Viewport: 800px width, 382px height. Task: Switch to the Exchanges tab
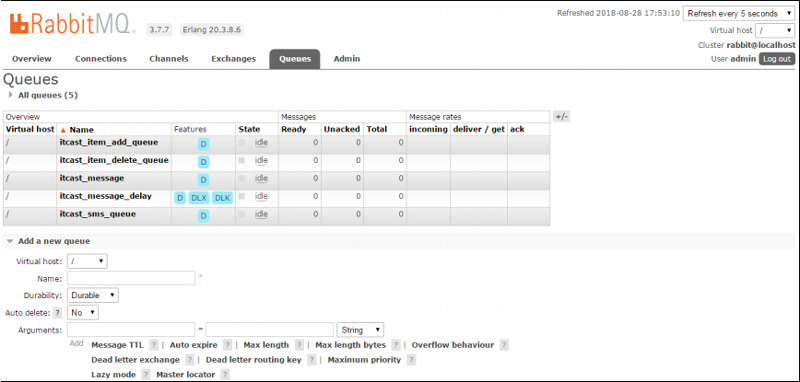[234, 59]
